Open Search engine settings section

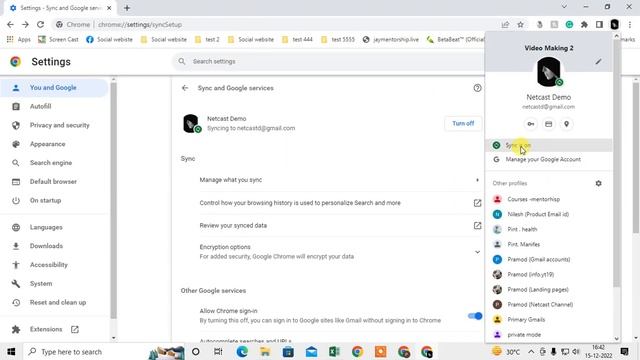tap(54, 163)
